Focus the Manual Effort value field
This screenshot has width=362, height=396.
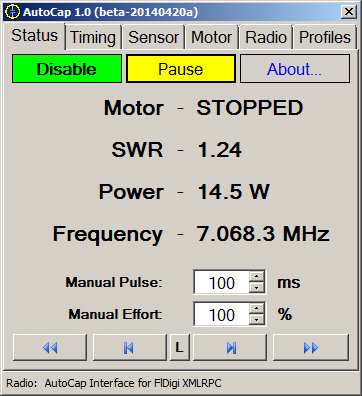click(222, 314)
